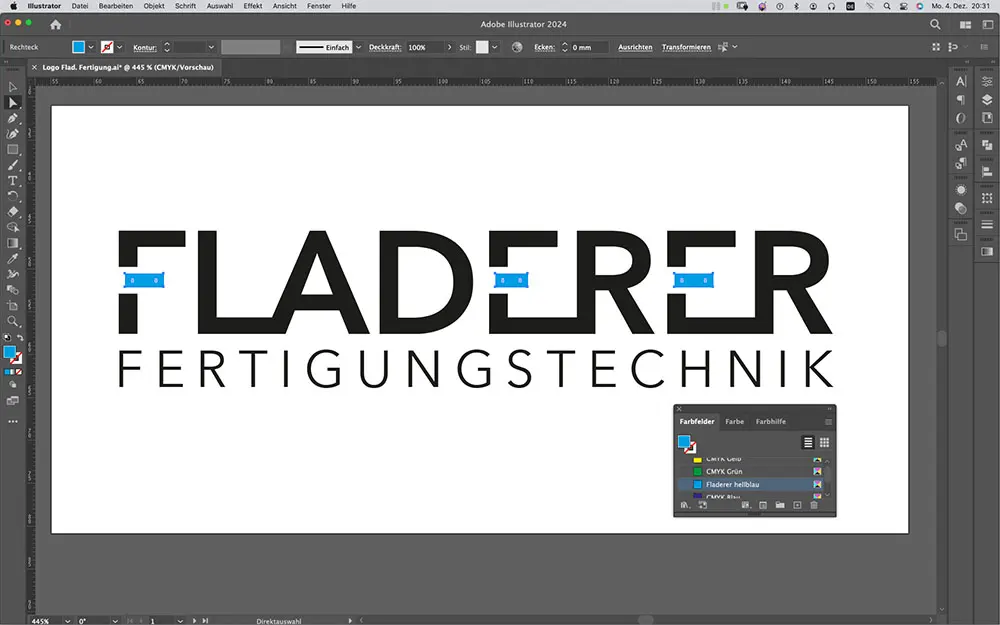Screen dimensions: 1000x625
Task: Change the screen mode button
Action: 13,401
